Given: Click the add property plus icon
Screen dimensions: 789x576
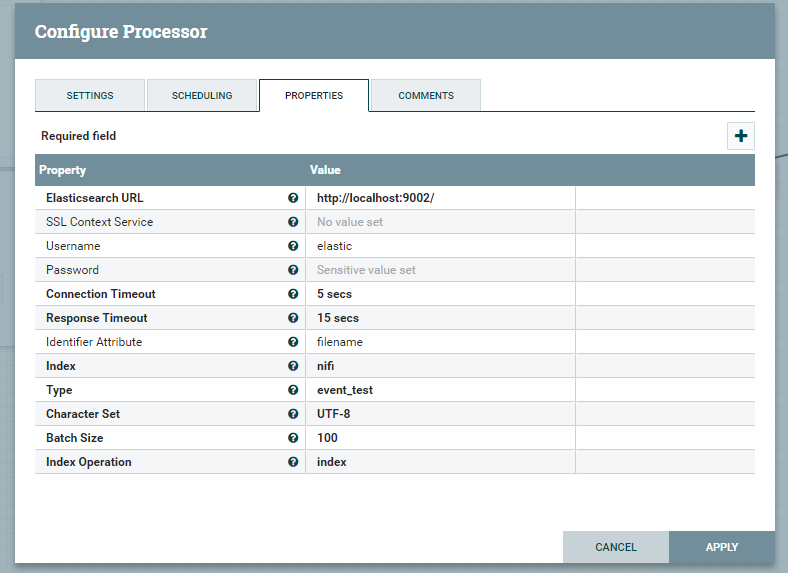Looking at the screenshot, I should coord(740,136).
